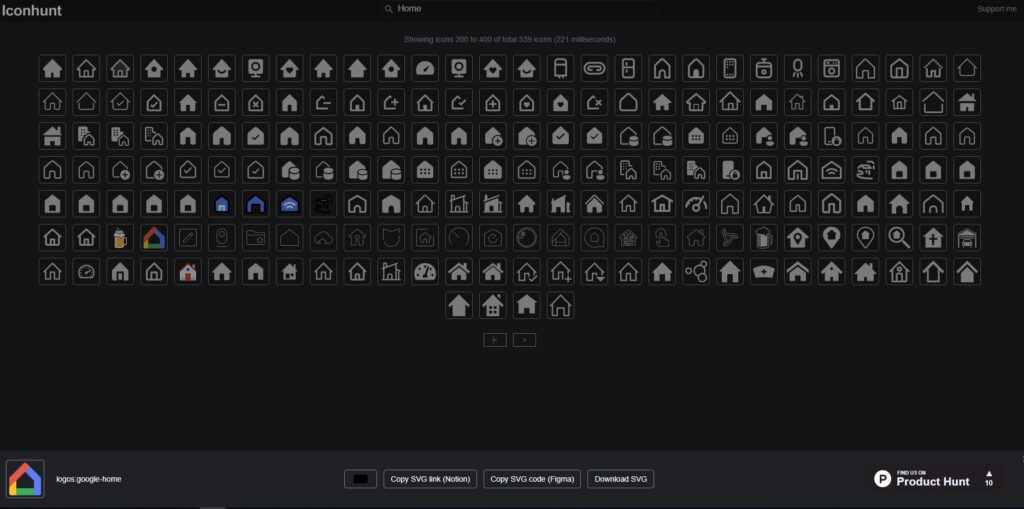Select the garage with car icon
Screen dimensions: 1024x509
(x=967, y=237)
